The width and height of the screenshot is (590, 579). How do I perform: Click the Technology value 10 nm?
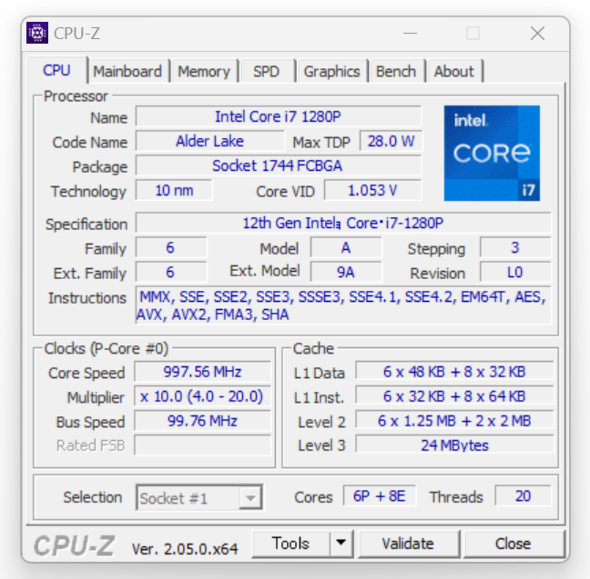tap(174, 190)
